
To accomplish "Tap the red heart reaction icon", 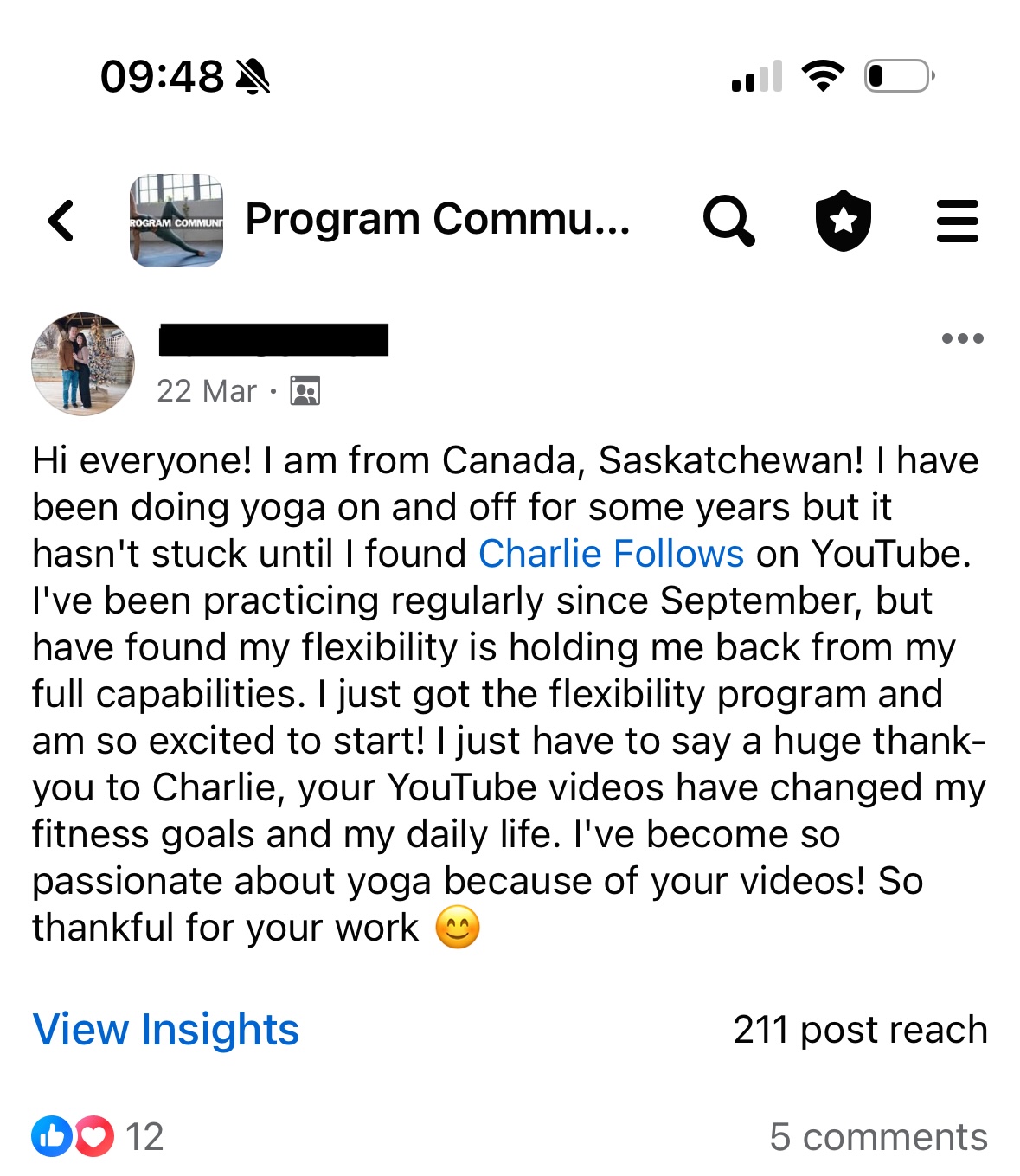I will point(93,1136).
